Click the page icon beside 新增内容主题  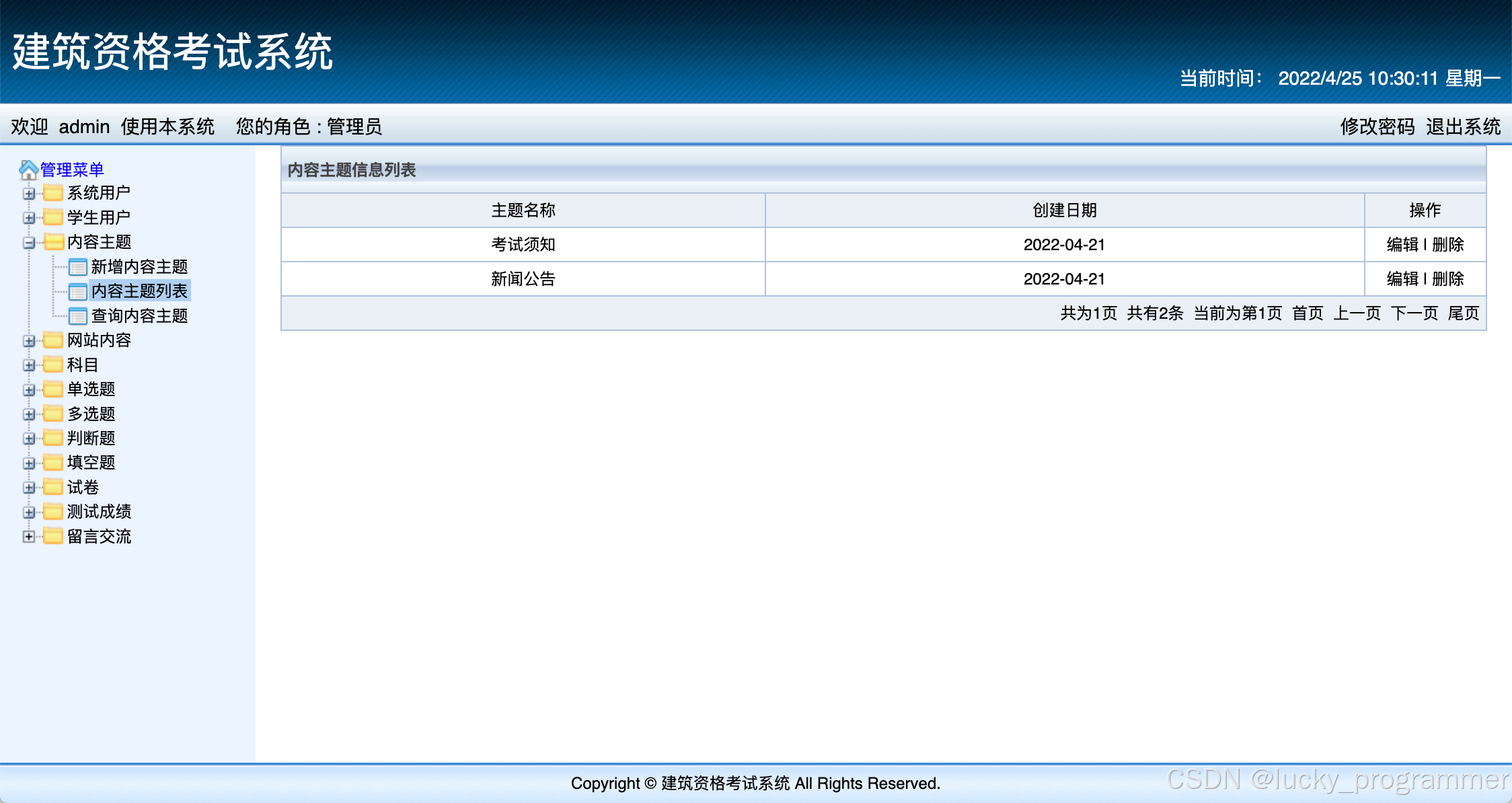click(x=78, y=267)
